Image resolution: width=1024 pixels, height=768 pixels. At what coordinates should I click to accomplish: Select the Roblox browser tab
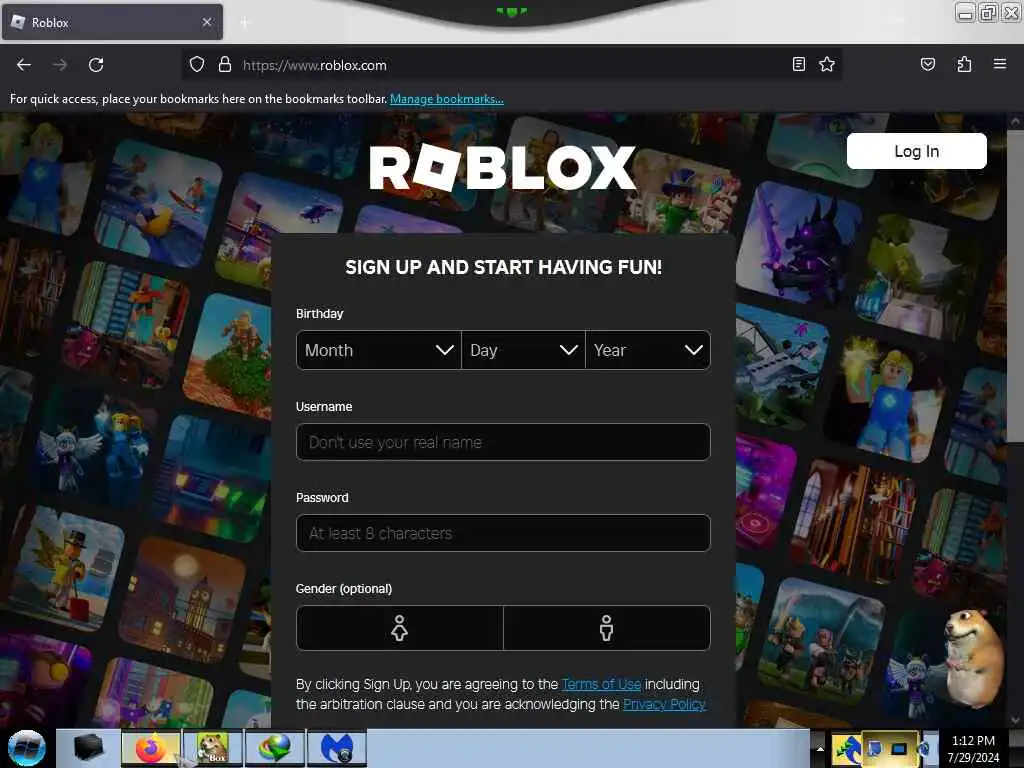[x=112, y=22]
